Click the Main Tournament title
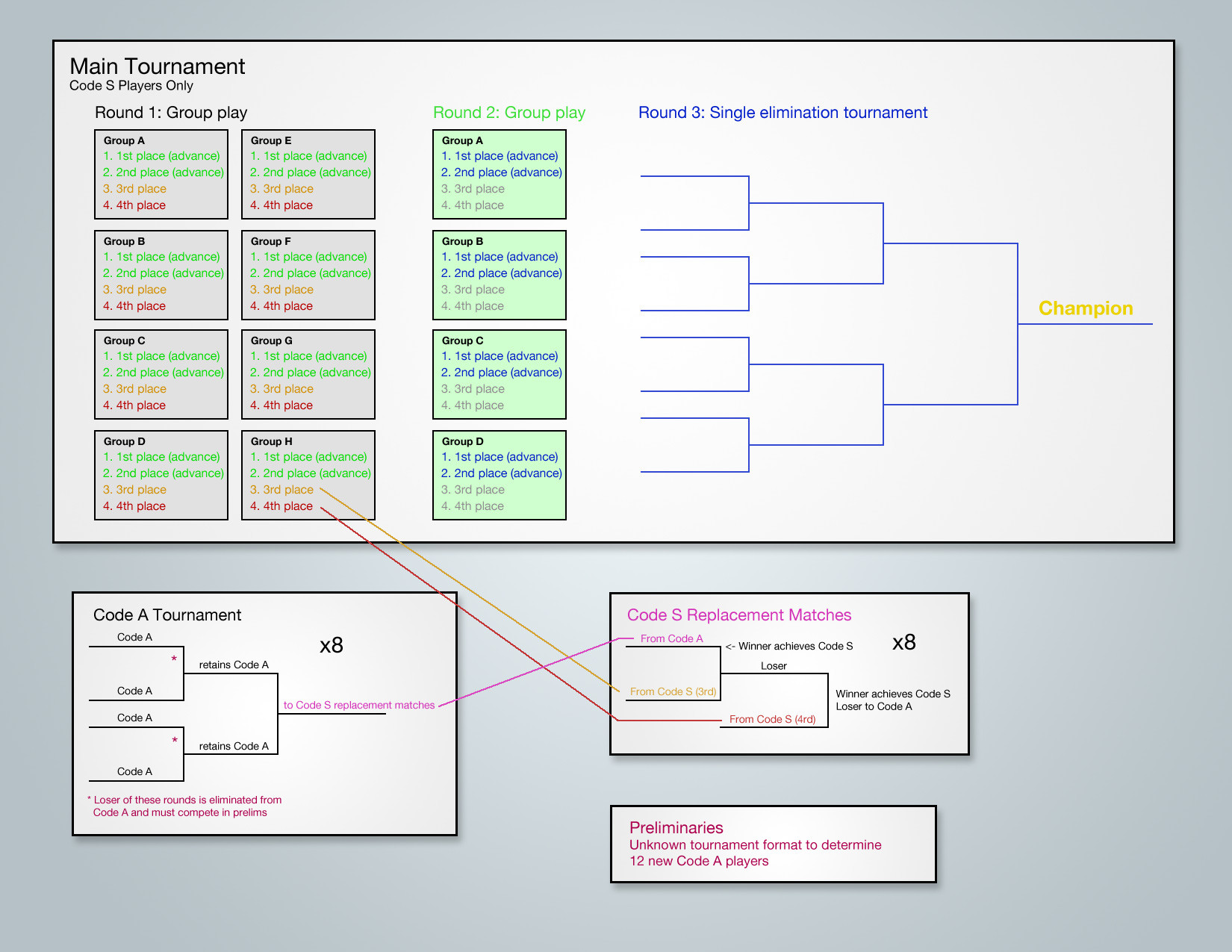 [x=157, y=66]
